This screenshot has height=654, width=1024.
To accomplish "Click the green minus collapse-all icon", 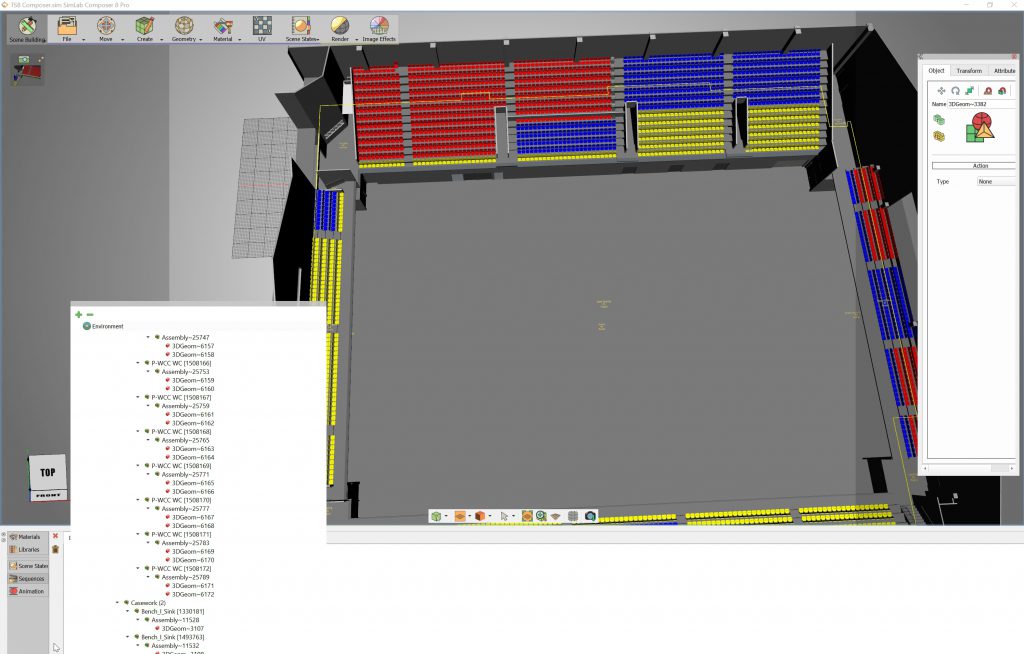I will [90, 315].
